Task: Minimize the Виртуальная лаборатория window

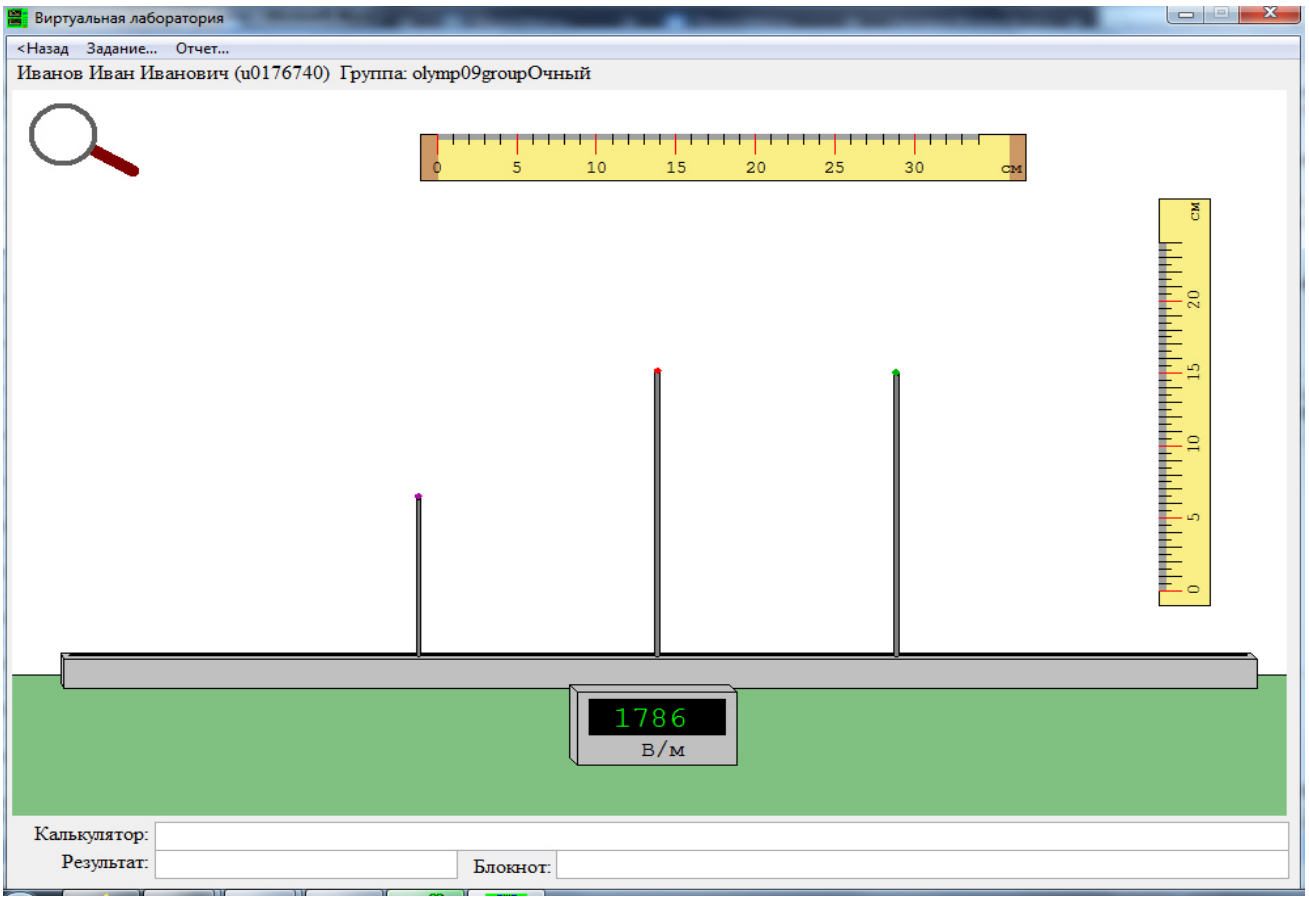Action: coord(1187,14)
